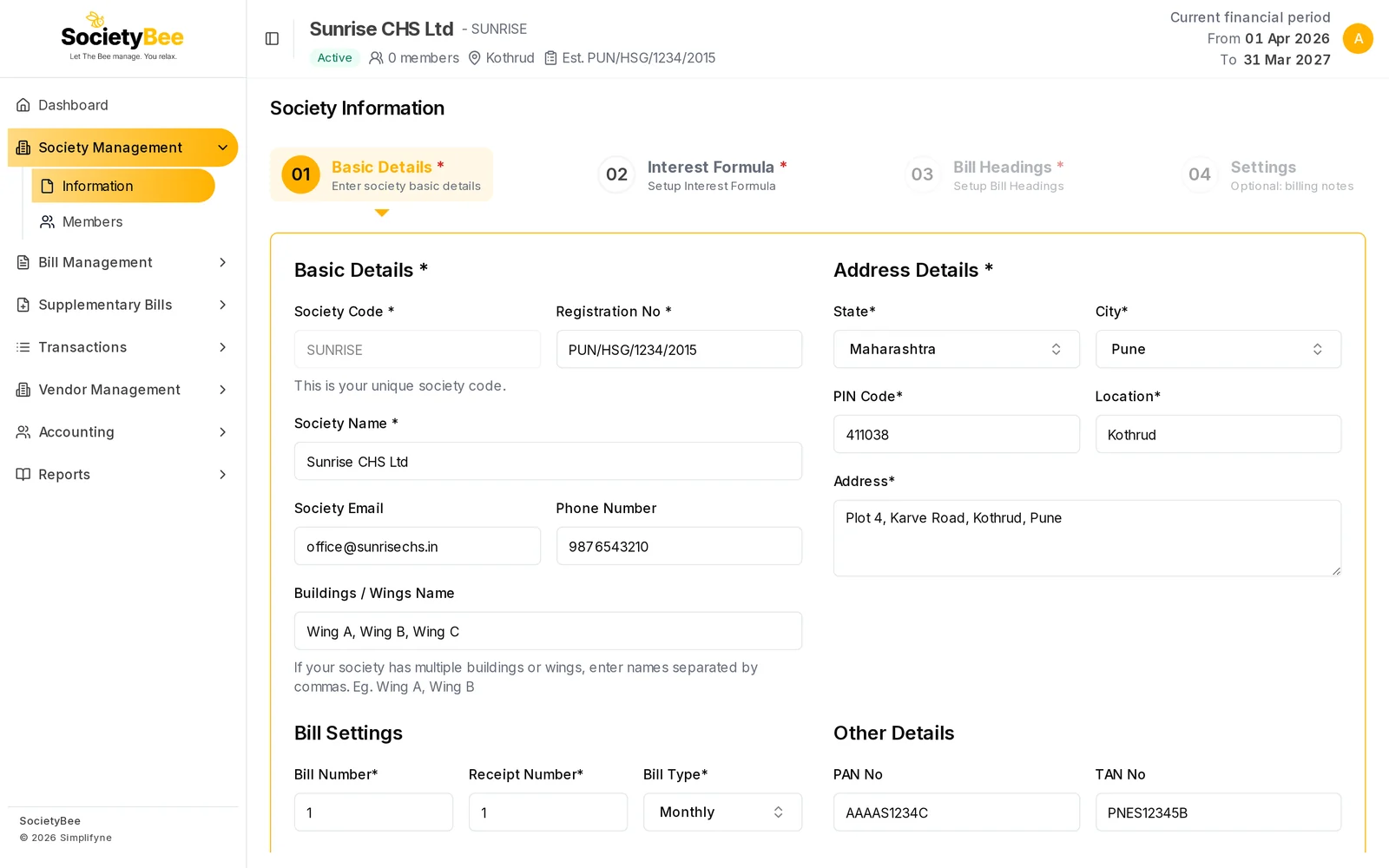Click the Society Name input field
Viewport: 1389px width, 868px height.
coord(548,462)
